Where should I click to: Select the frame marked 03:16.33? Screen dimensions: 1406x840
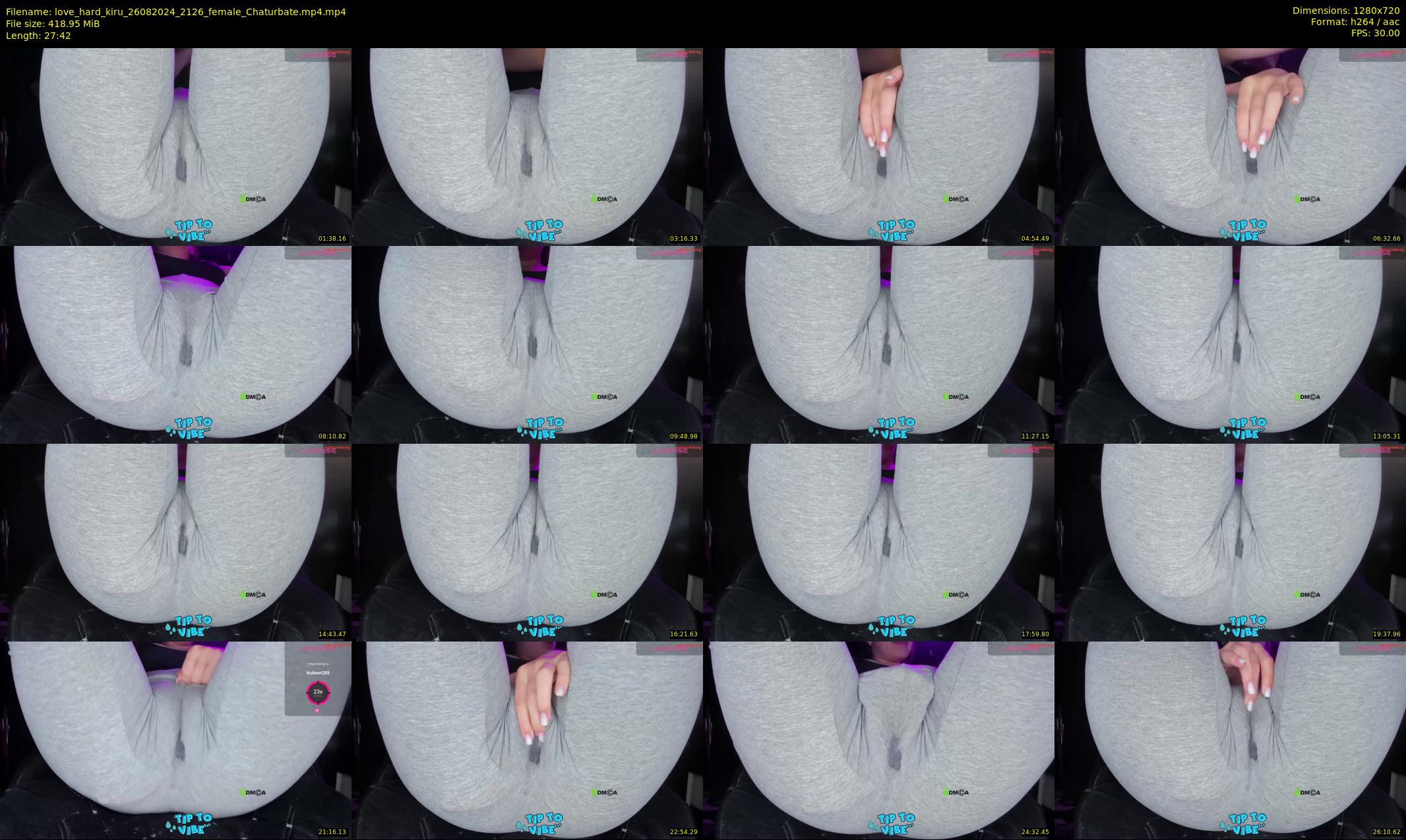pos(527,146)
